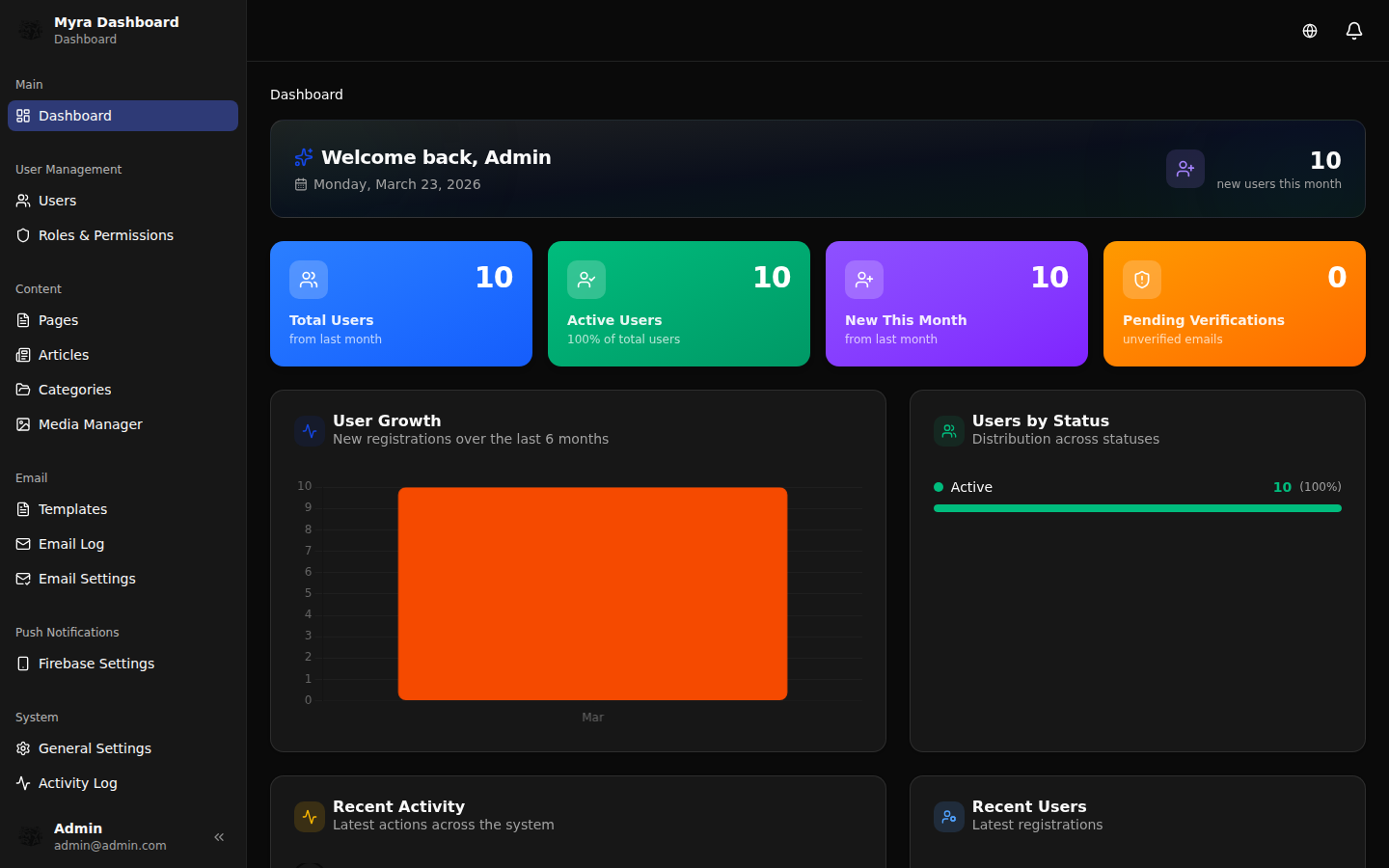Click the calendar icon beside the date
The image size is (1389, 868).
click(301, 184)
